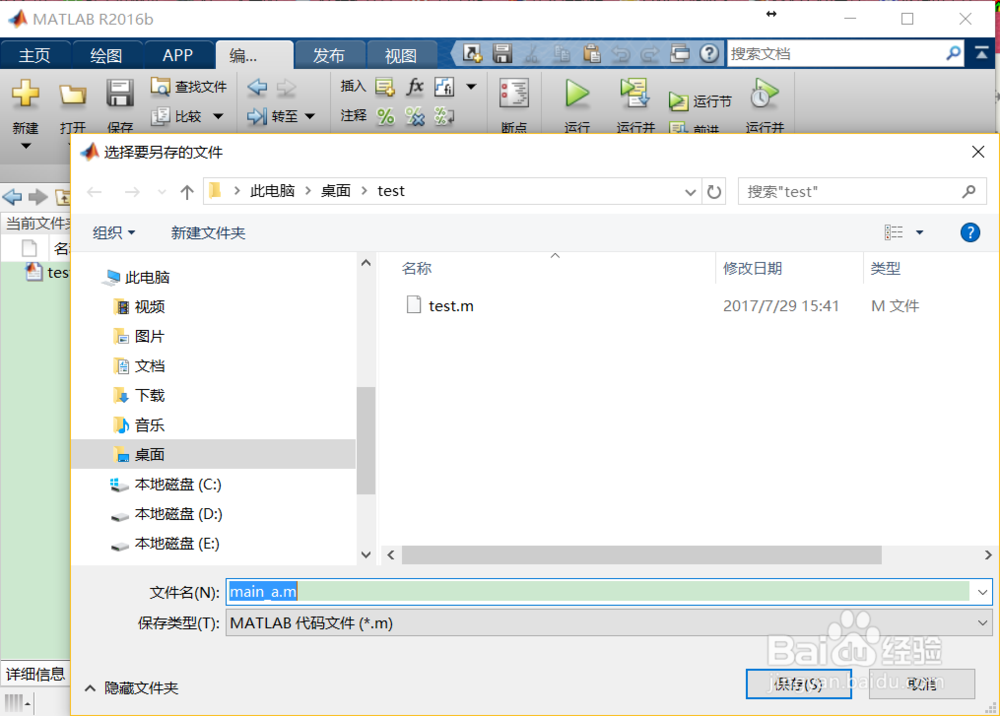The width and height of the screenshot is (1000, 716).
Task: Open MATLAB help with the question mark icon
Action: [x=710, y=53]
